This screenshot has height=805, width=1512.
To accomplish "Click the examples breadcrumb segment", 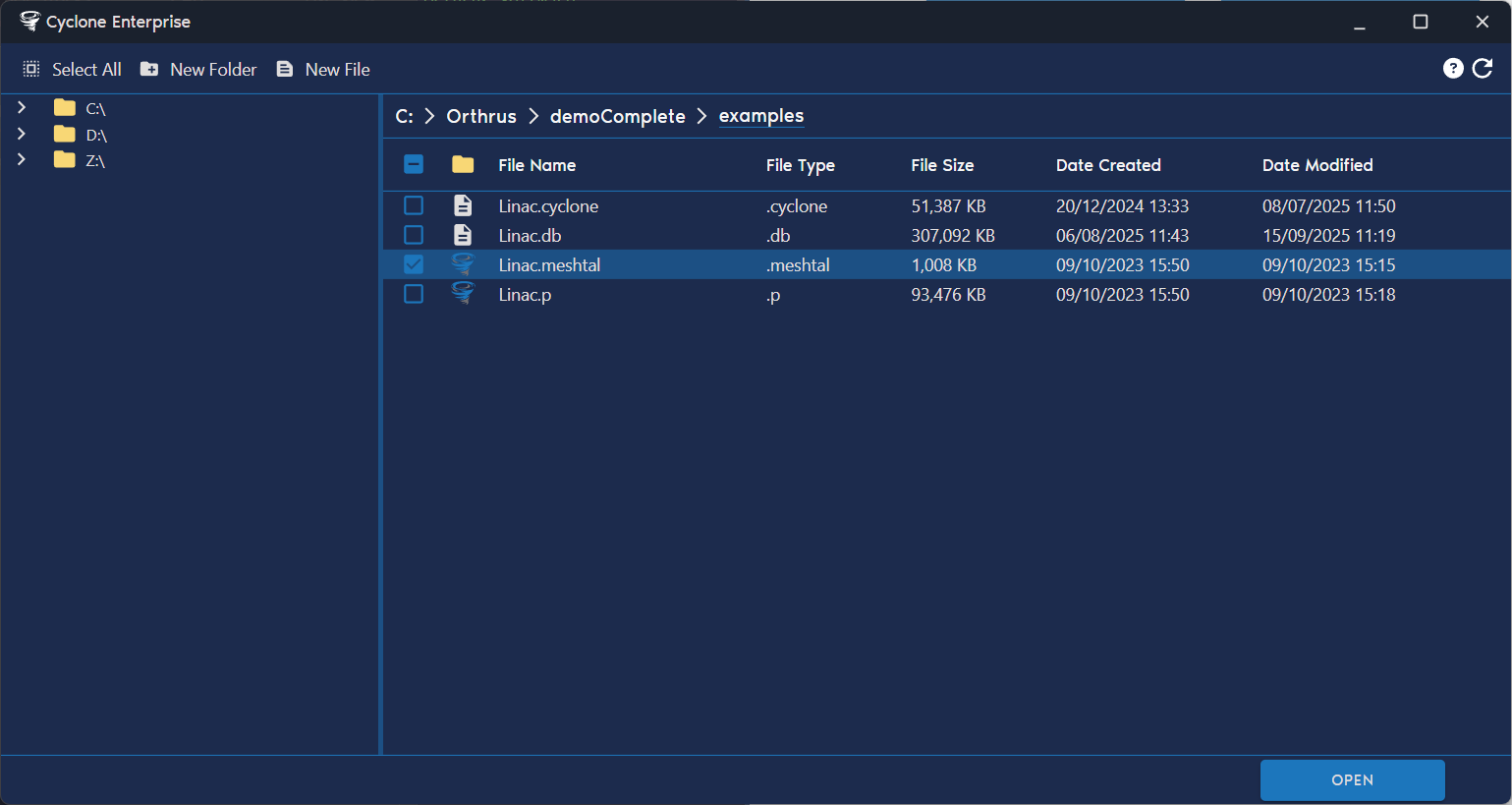I will (761, 116).
